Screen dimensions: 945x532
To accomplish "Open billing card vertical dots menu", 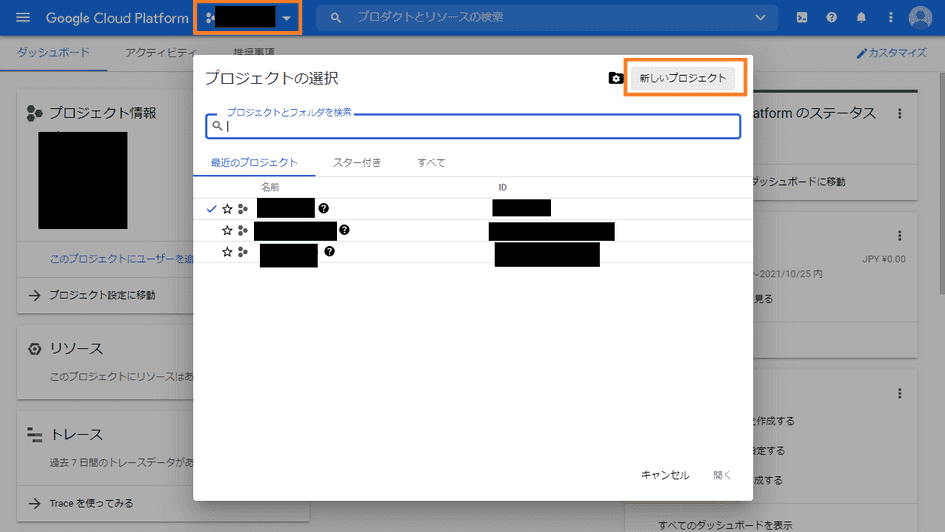I will pos(900,236).
